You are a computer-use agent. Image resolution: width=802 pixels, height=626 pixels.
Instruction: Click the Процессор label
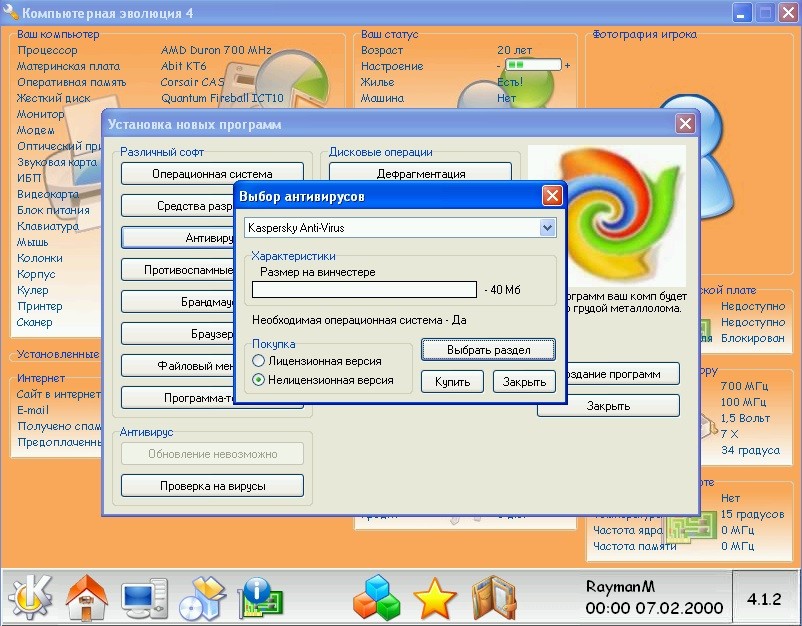pos(47,50)
